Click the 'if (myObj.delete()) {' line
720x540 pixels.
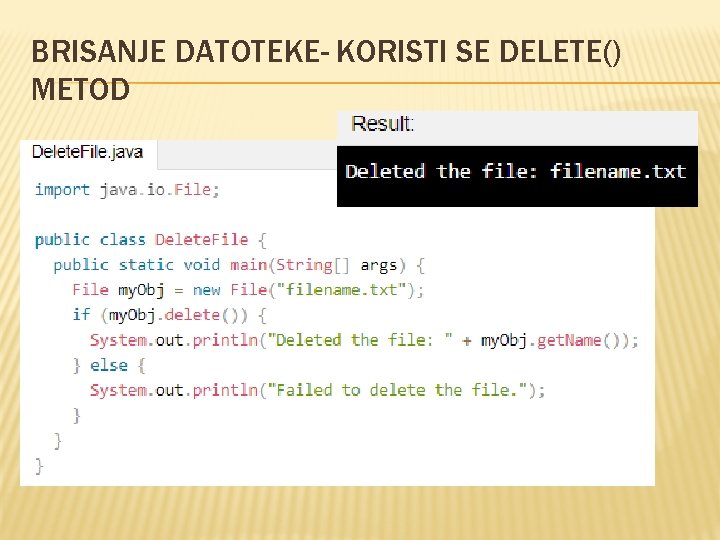click(x=169, y=315)
